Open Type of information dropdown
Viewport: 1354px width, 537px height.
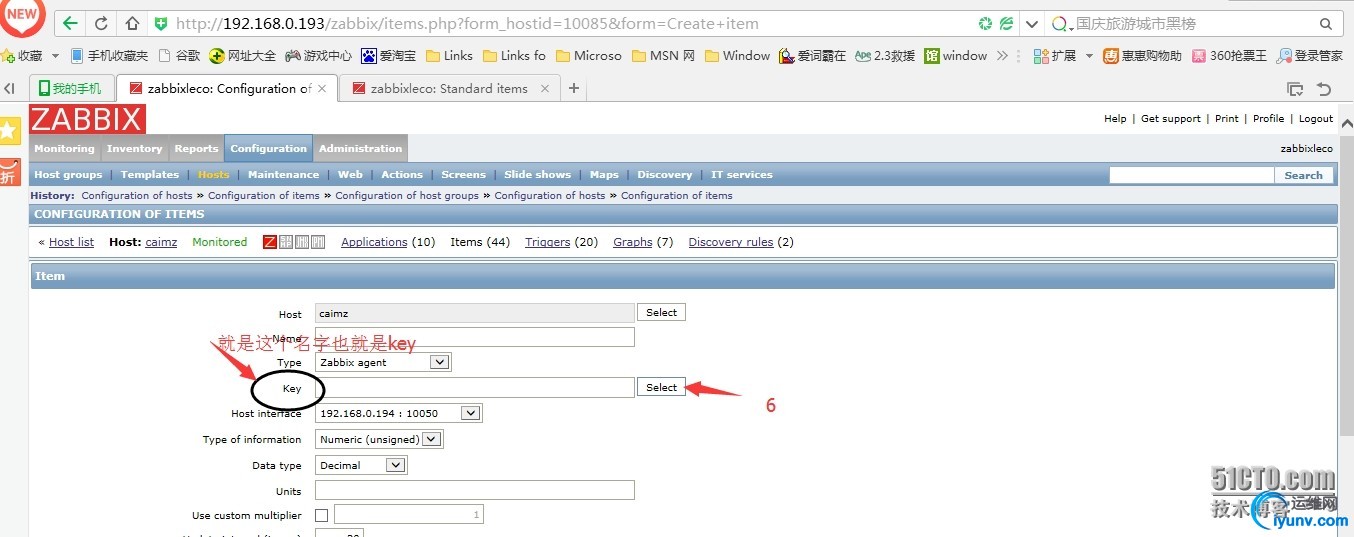pyautogui.click(x=379, y=439)
